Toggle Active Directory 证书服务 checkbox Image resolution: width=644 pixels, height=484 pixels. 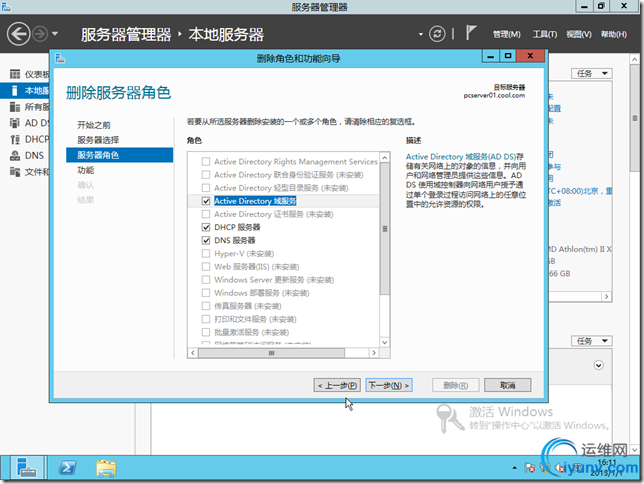coord(206,214)
